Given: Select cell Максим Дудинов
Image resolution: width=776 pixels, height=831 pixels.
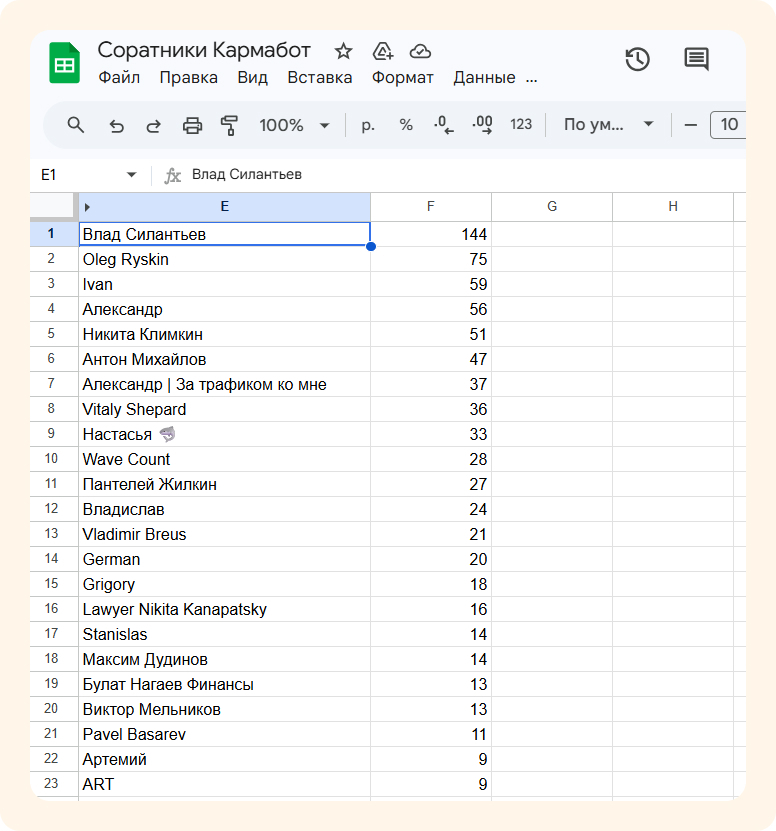Looking at the screenshot, I should pos(224,659).
